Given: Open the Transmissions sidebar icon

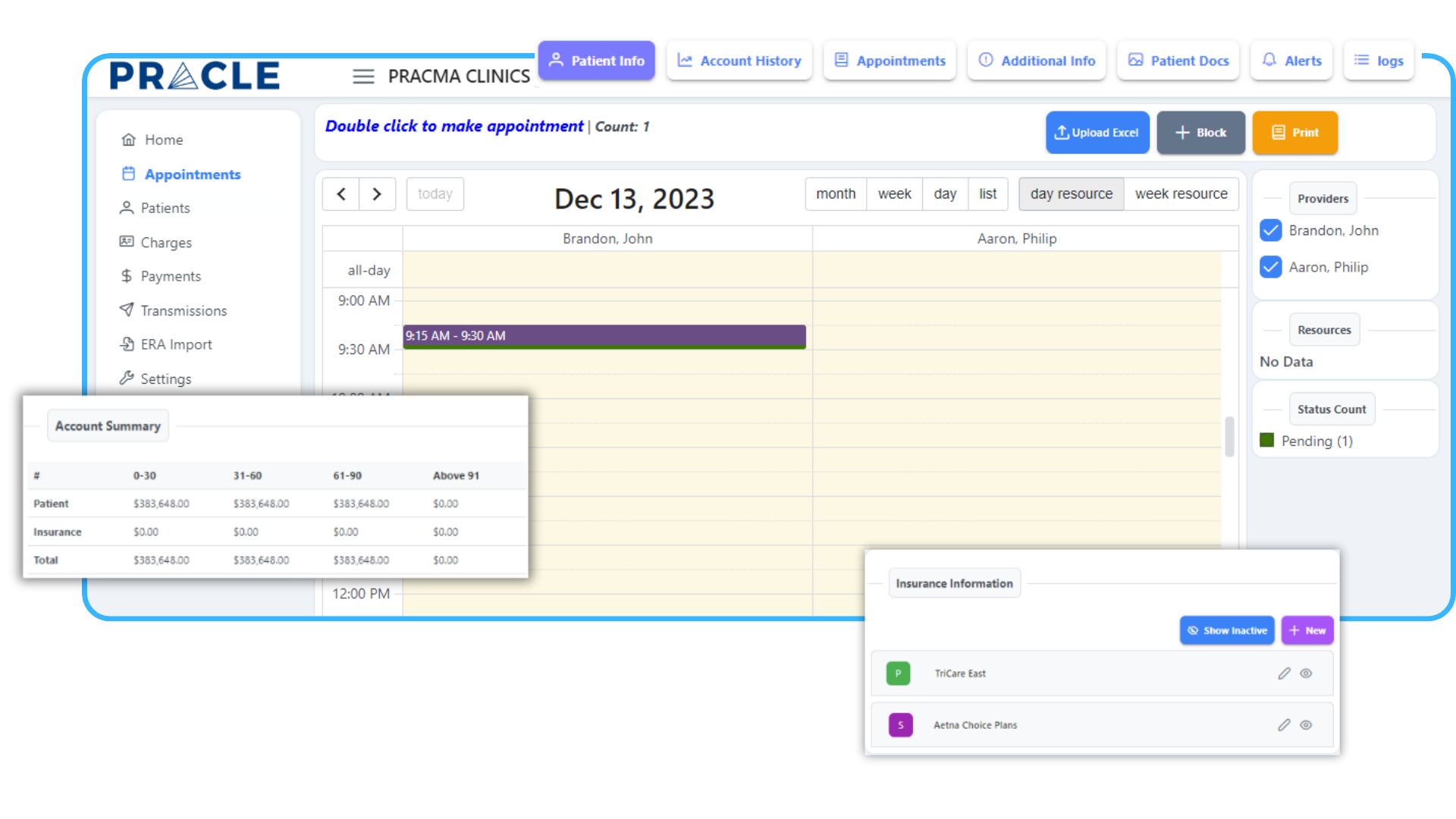Looking at the screenshot, I should [x=127, y=310].
